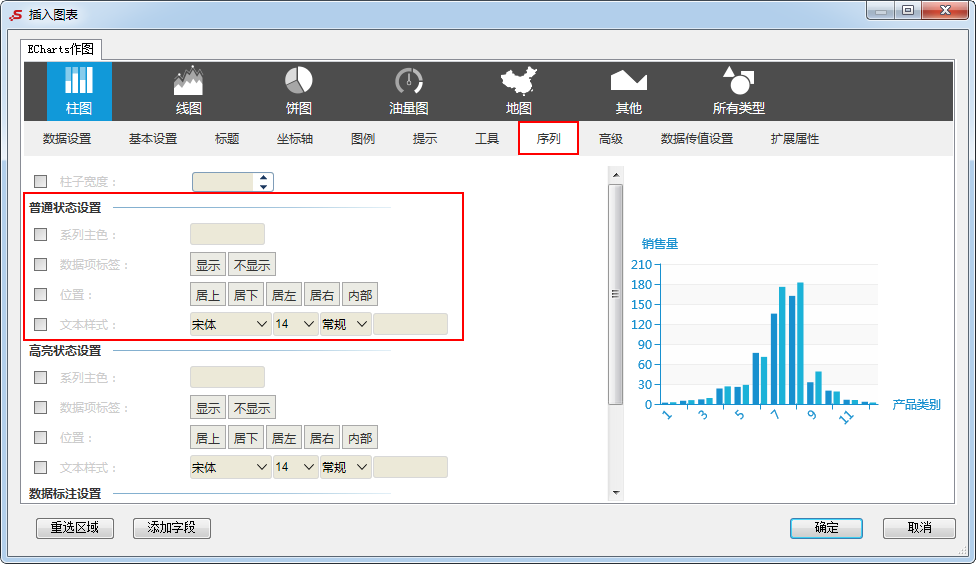Screen dimensions: 976x564
Task: Select the 其他 chart type icon
Action: click(629, 91)
